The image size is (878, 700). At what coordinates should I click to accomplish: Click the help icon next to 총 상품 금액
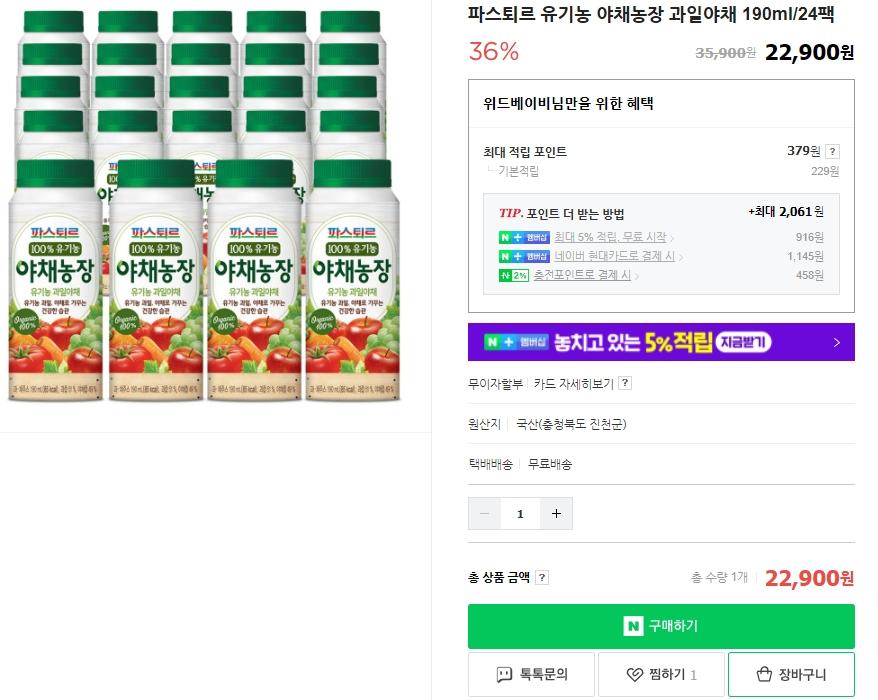[542, 578]
